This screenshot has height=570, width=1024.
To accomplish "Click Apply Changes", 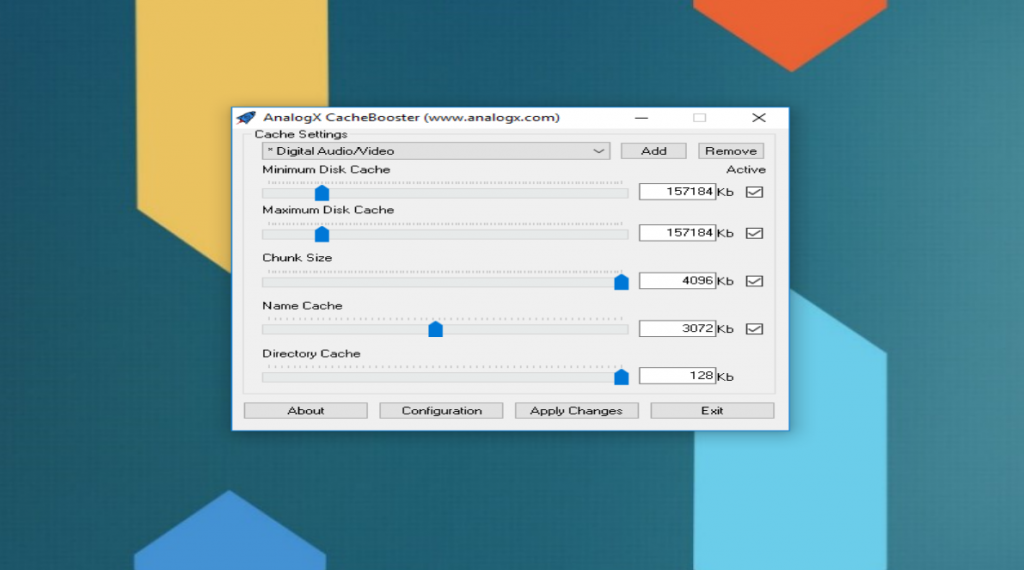I will coord(576,411).
